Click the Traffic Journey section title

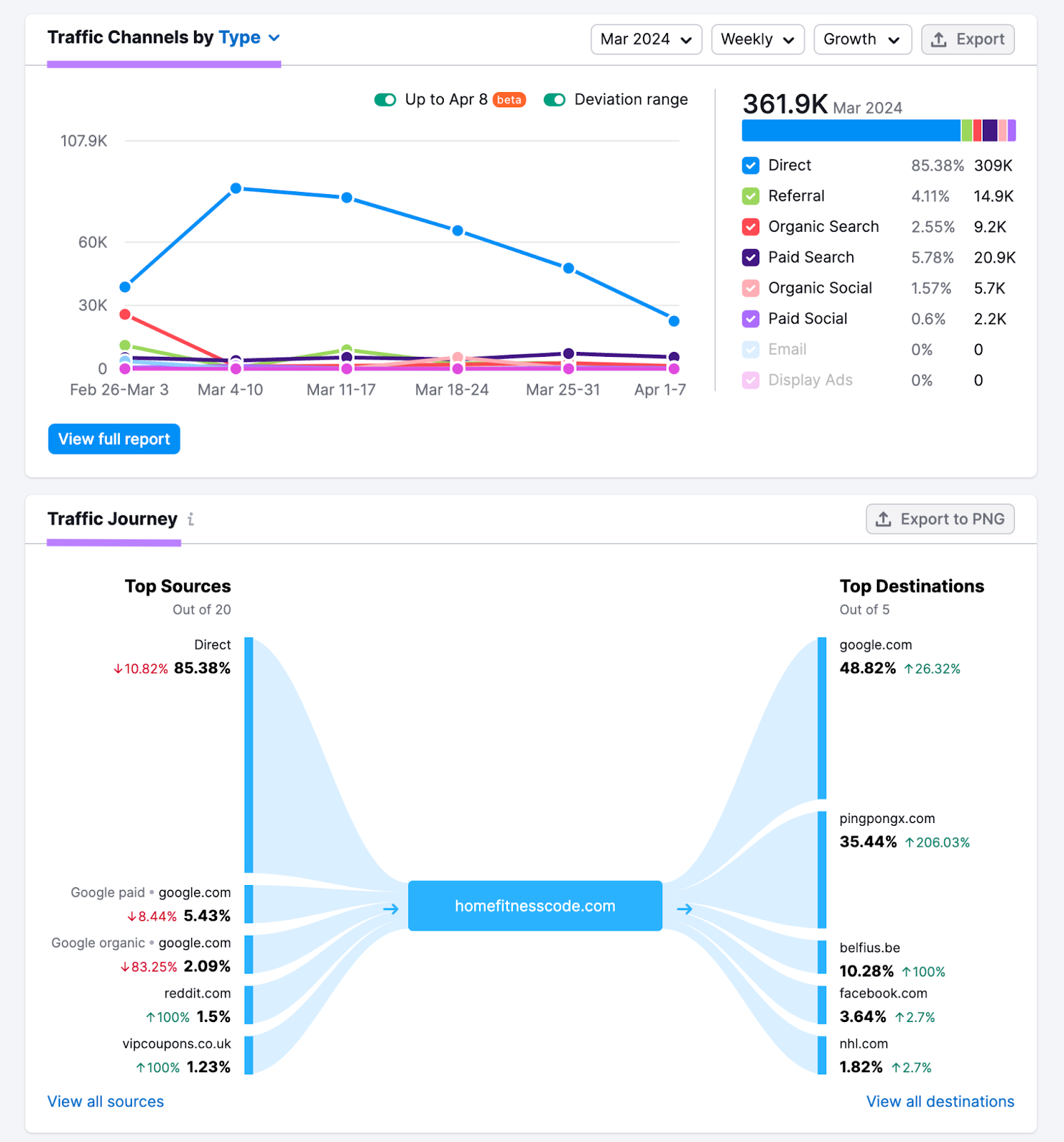pos(113,519)
